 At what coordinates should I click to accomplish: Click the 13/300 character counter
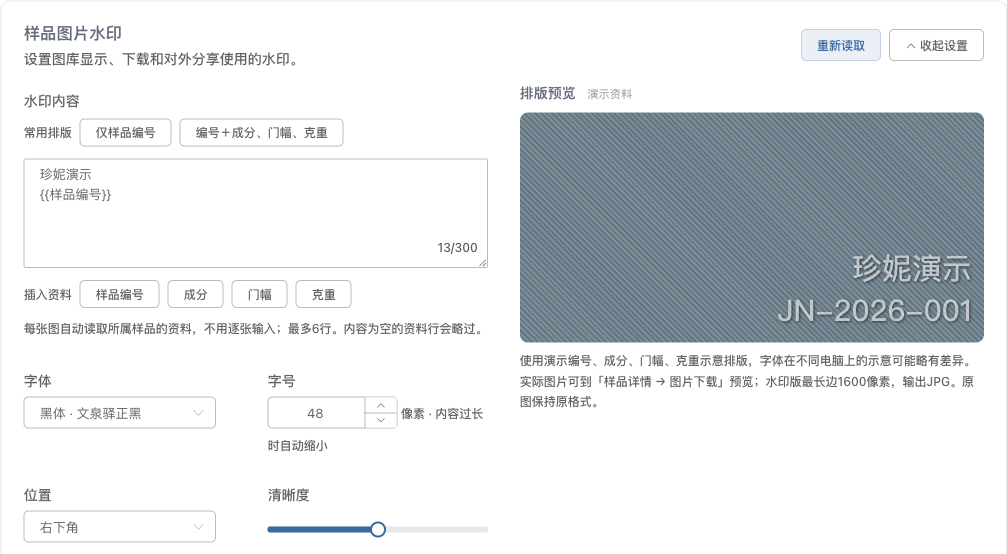pyautogui.click(x=457, y=248)
